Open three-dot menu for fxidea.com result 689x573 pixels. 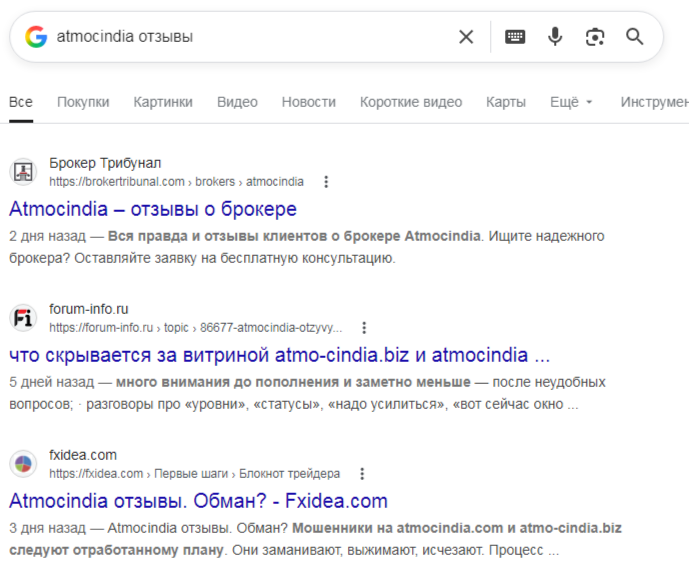click(x=362, y=473)
